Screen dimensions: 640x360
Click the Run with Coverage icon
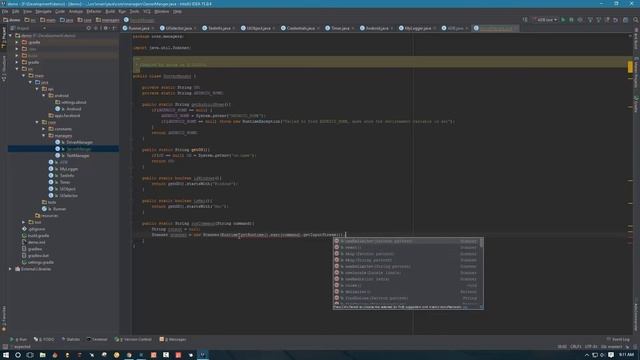pyautogui.click(x=580, y=20)
